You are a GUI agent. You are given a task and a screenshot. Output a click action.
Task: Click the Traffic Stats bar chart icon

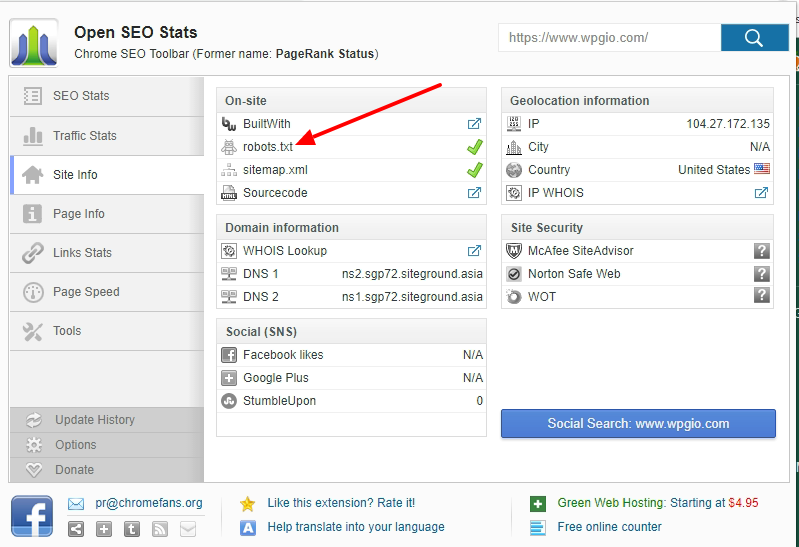coord(33,136)
